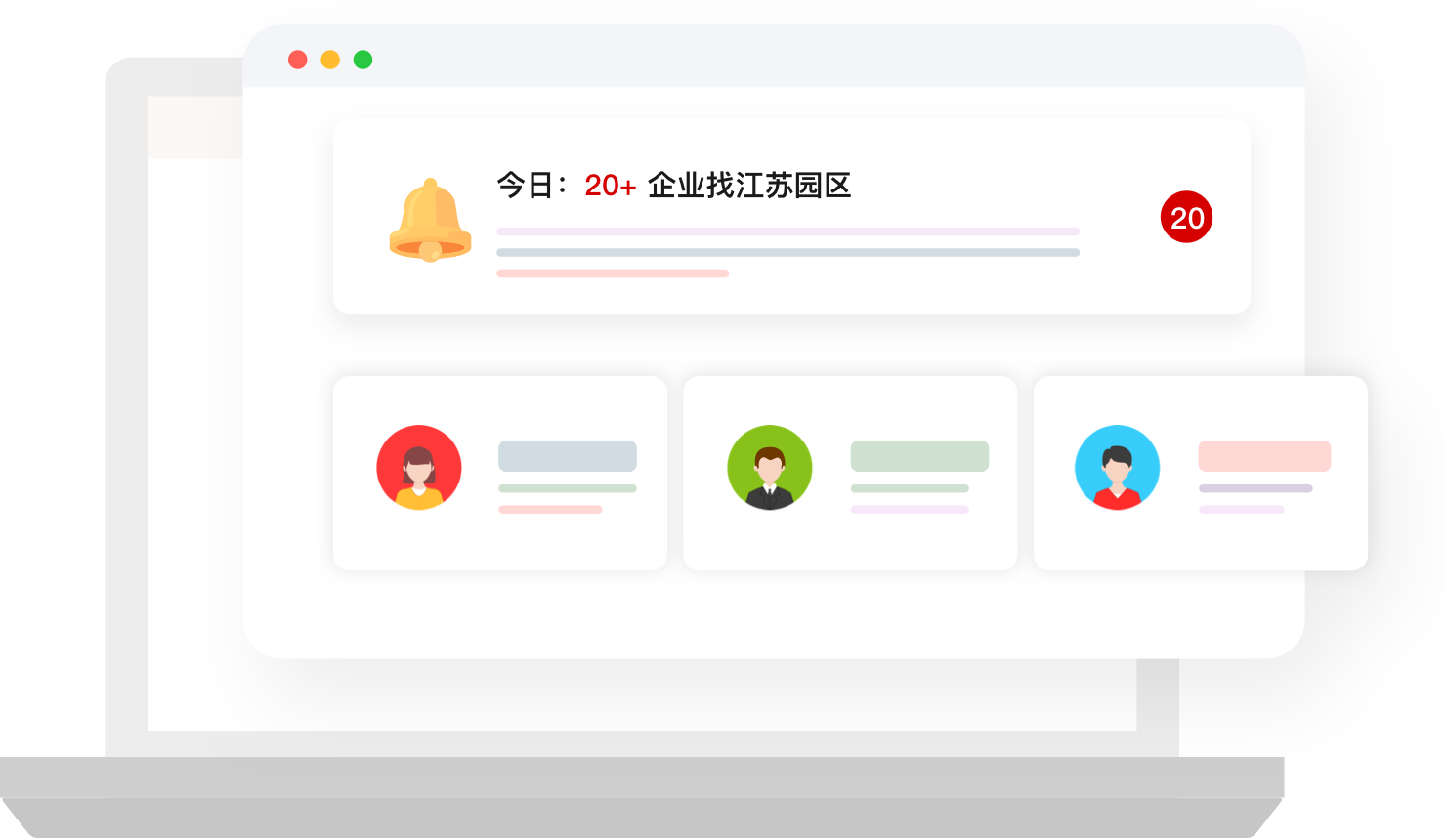Click pink name block beside blue avatar
Viewport: 1446px width, 840px height.
(x=1264, y=456)
